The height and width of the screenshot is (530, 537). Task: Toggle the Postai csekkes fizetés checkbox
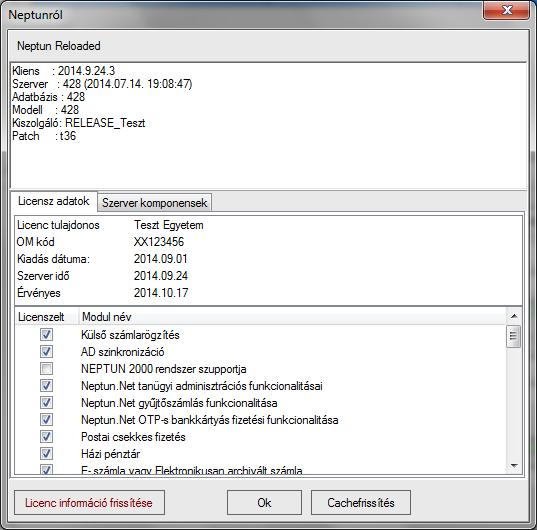[46, 437]
